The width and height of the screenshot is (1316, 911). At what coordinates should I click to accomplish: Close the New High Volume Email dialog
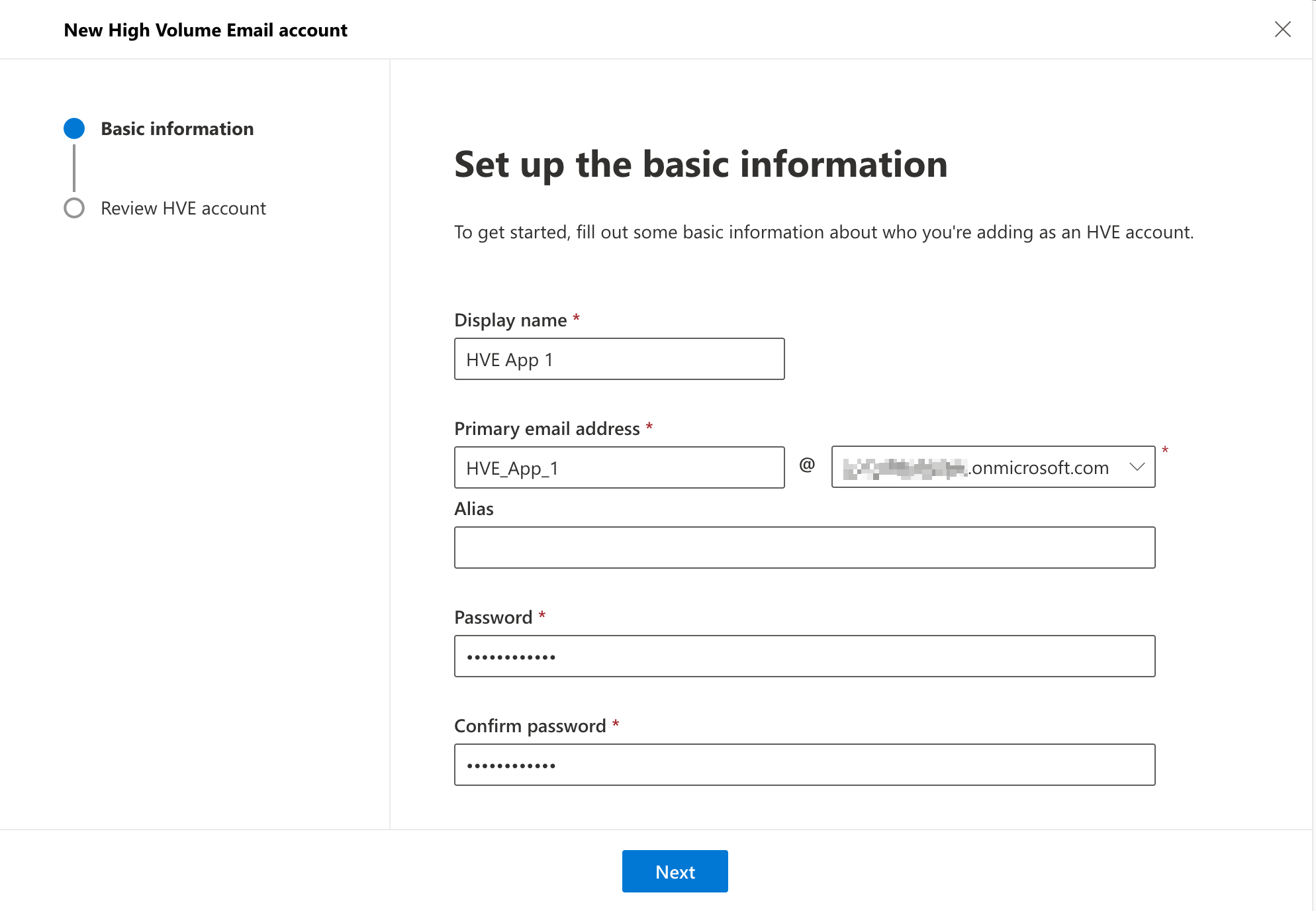coord(1282,29)
